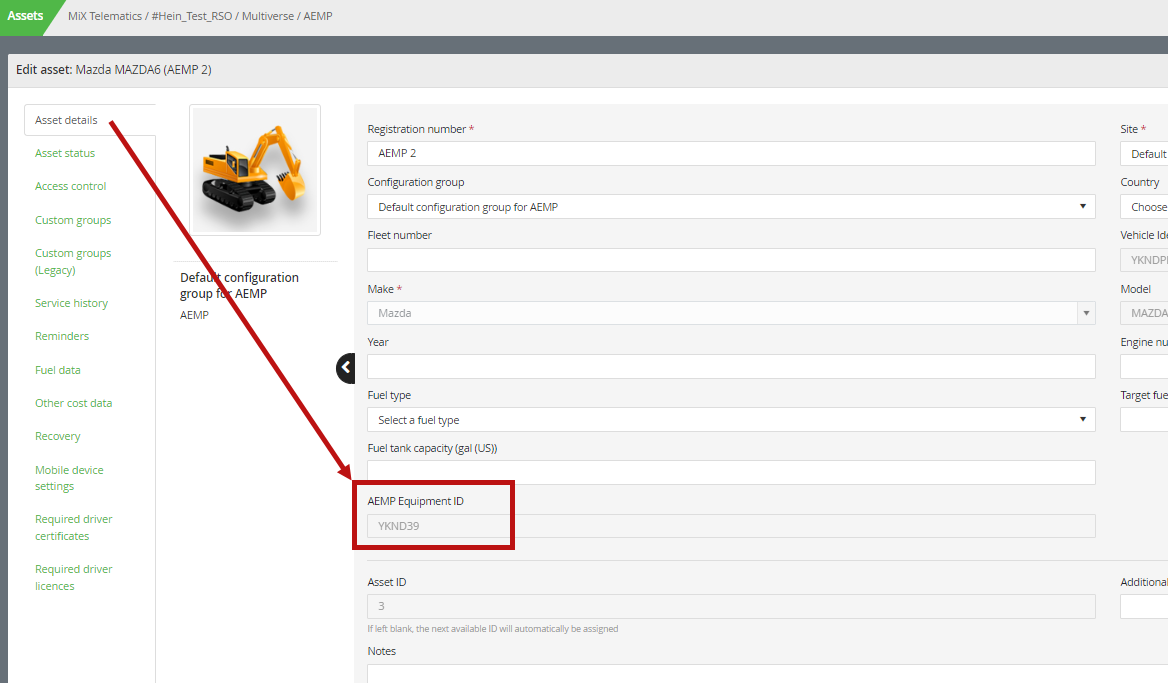
Task: Go to Access control section
Action: [x=71, y=186]
